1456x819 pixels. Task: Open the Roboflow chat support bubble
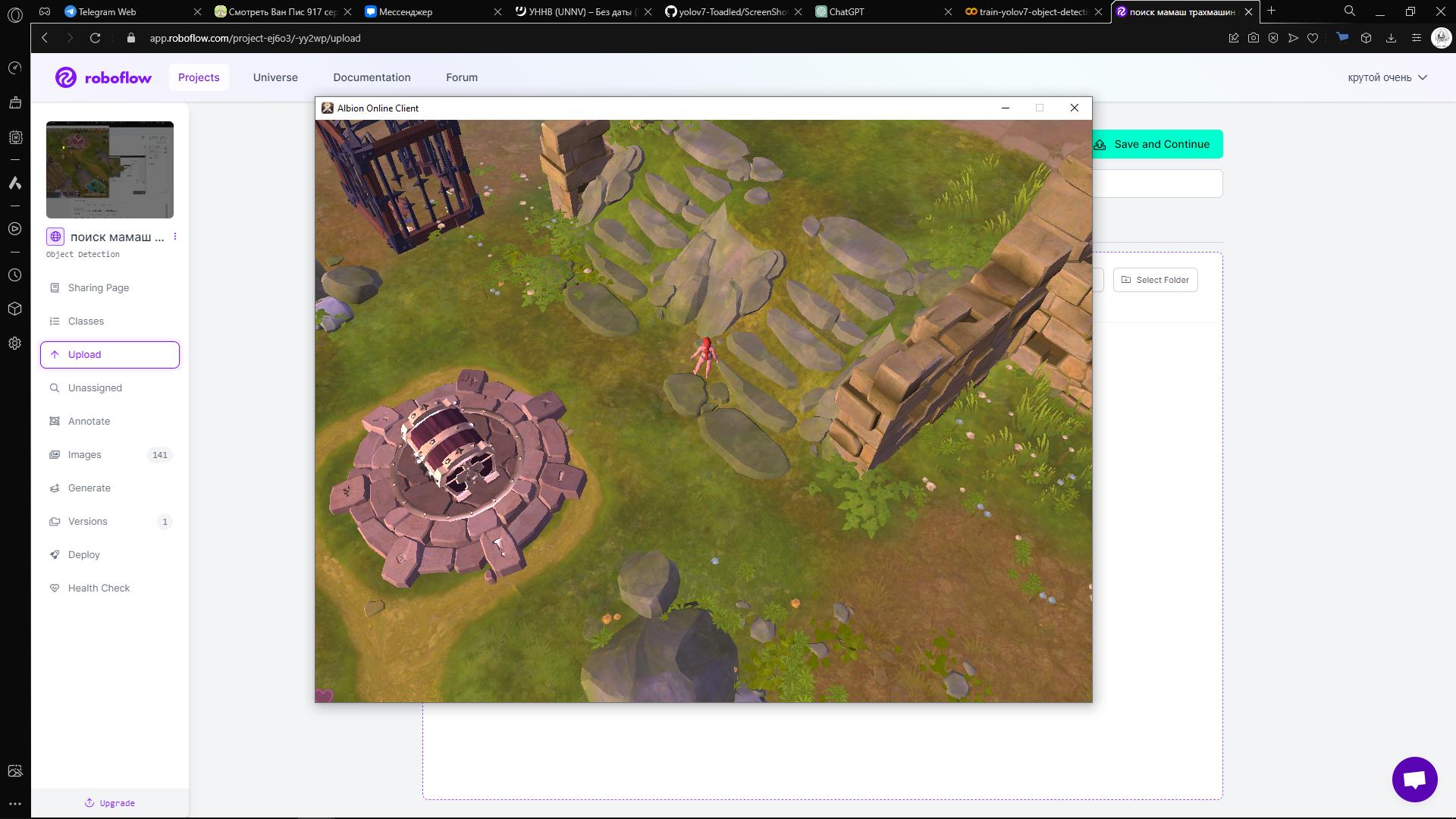[x=1414, y=779]
